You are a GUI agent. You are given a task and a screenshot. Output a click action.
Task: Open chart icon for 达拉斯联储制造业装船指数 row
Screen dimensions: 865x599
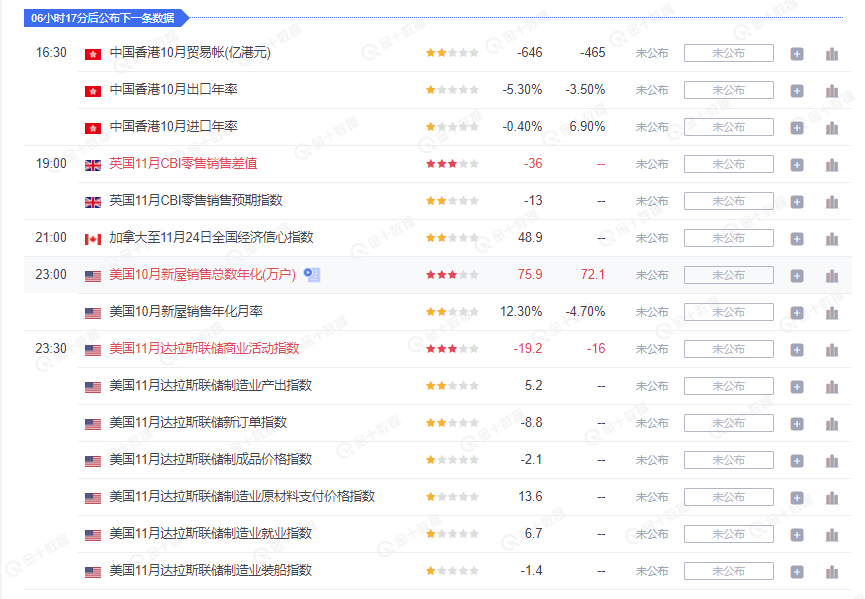832,571
